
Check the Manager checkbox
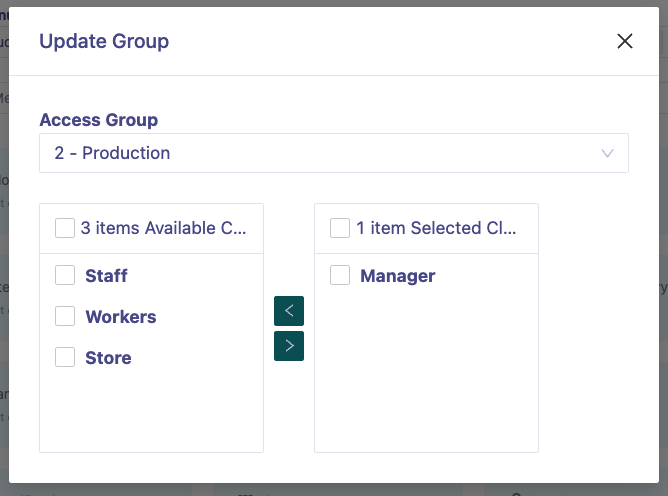[340, 275]
